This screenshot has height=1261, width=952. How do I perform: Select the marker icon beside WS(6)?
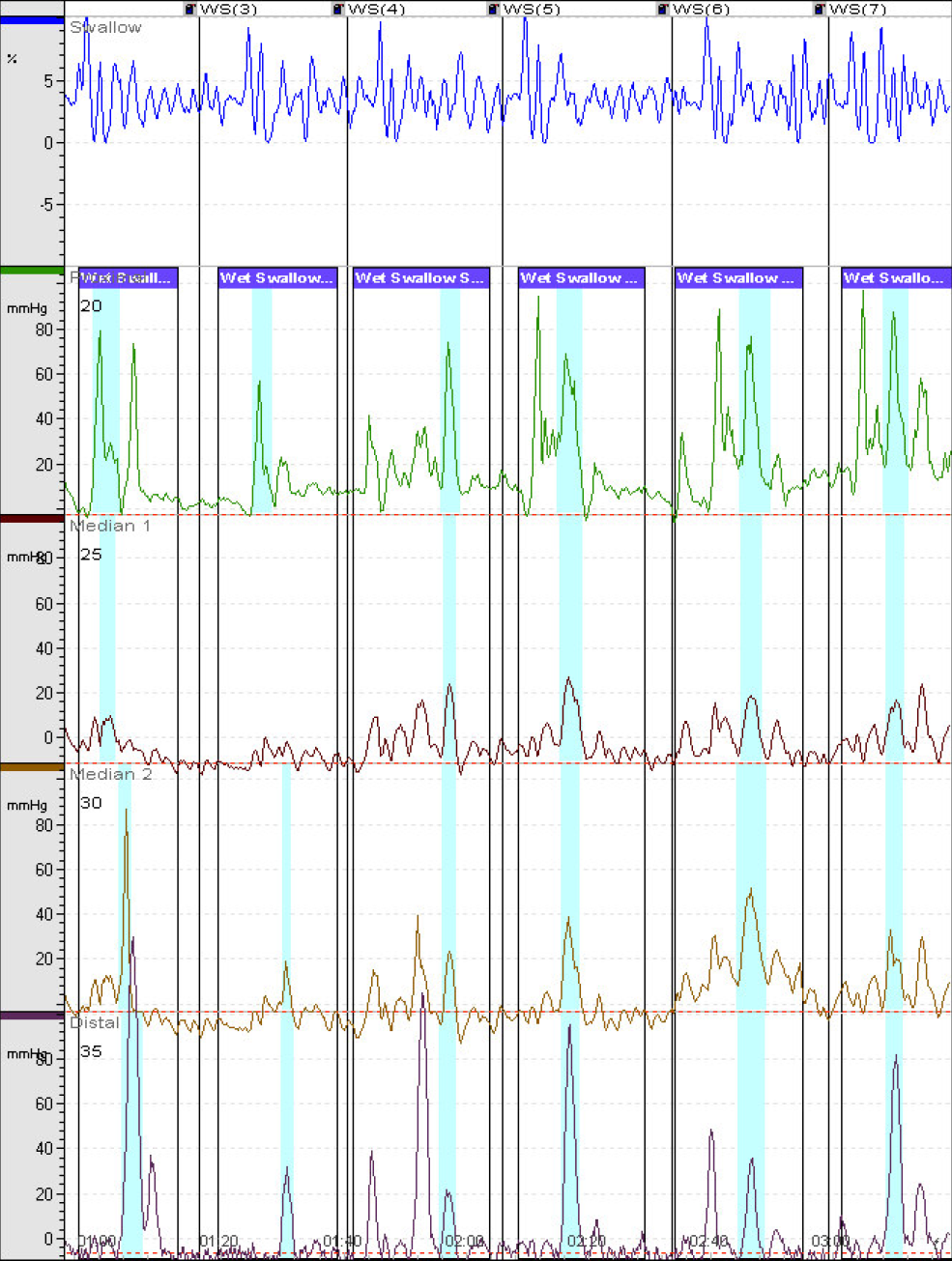[x=663, y=9]
